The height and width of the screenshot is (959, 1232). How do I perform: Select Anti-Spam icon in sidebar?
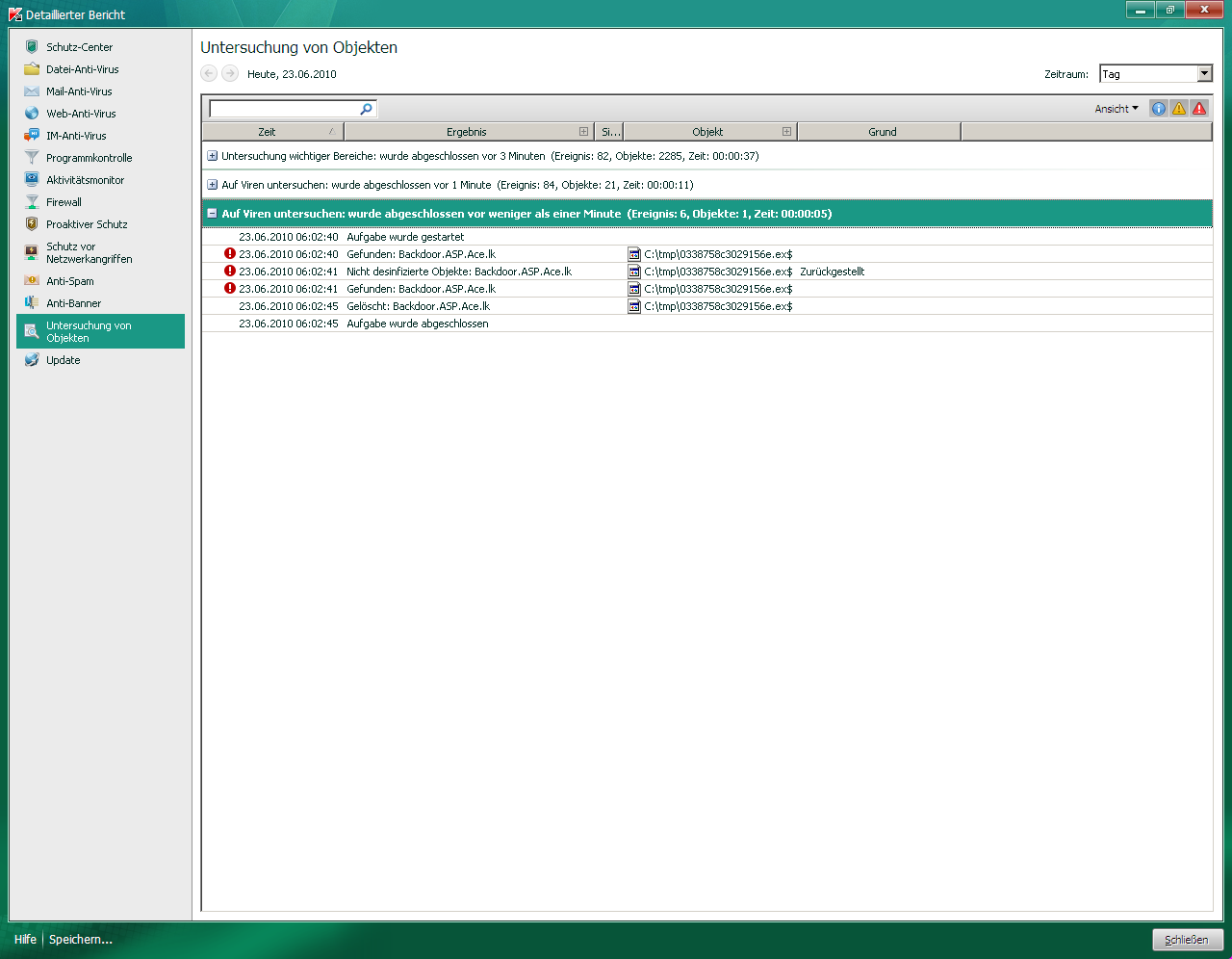(x=32, y=281)
